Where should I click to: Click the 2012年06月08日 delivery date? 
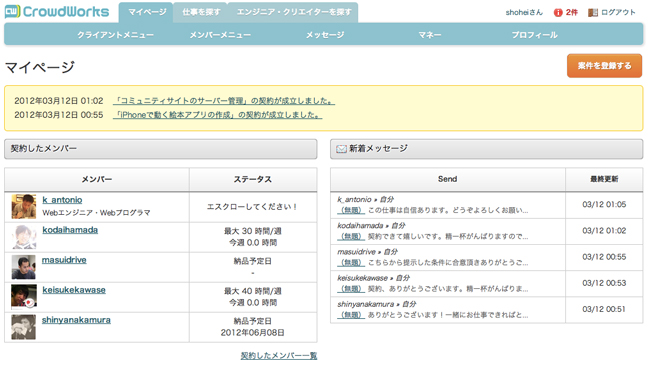tap(252, 333)
